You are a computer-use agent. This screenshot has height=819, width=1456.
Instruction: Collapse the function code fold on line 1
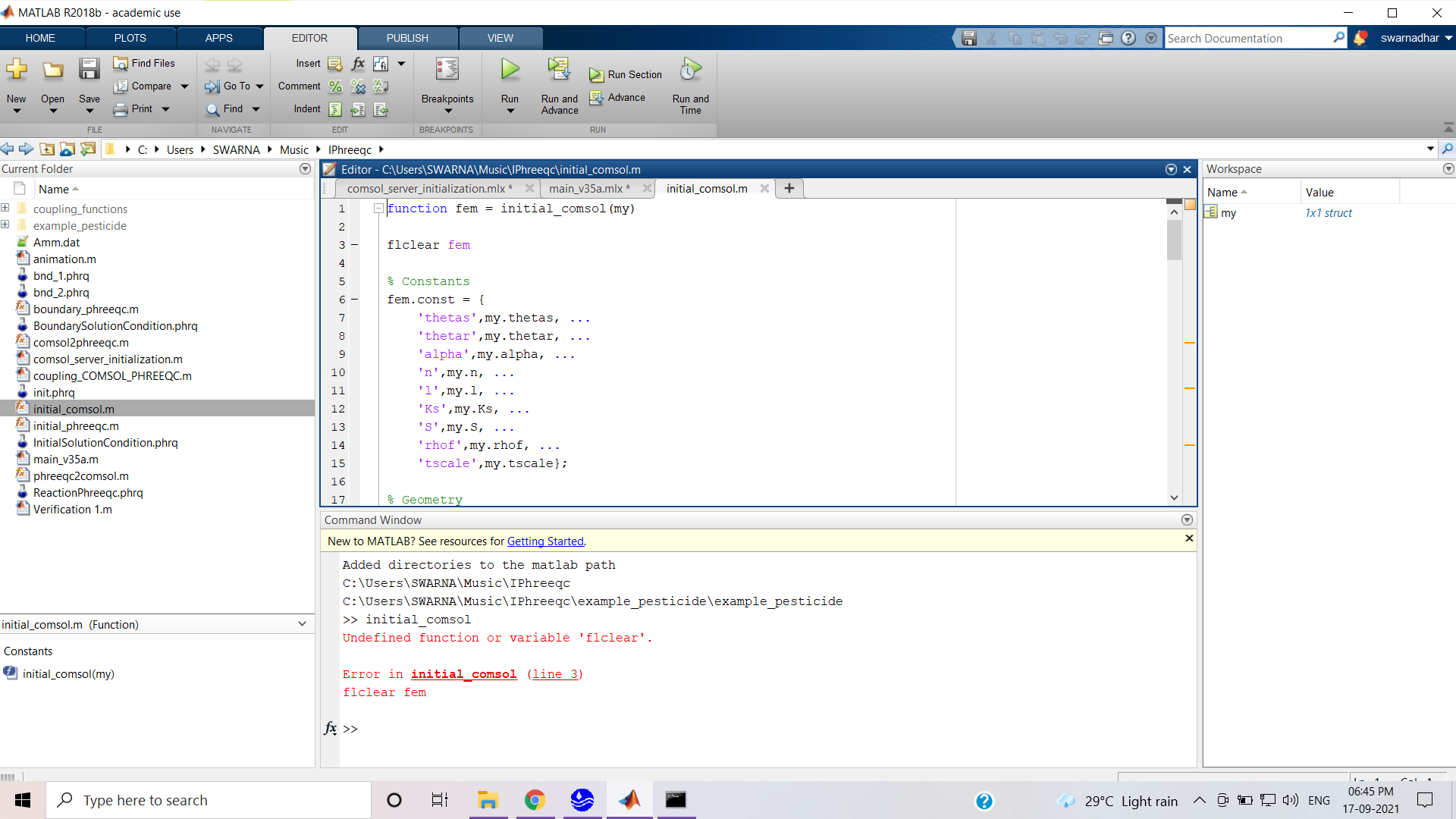378,209
